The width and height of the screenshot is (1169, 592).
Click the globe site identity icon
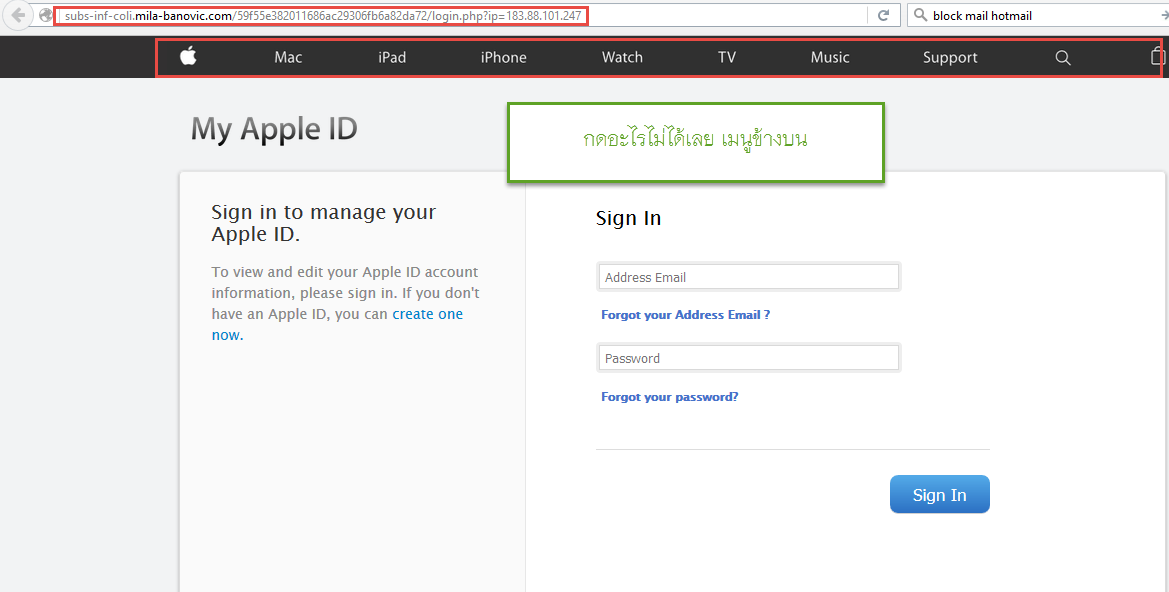coord(45,15)
